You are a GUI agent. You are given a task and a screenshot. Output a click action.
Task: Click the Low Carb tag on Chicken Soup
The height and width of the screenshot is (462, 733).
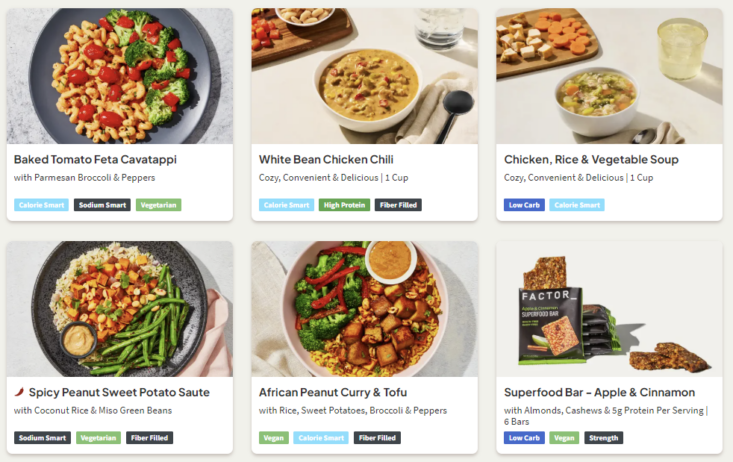(x=524, y=205)
